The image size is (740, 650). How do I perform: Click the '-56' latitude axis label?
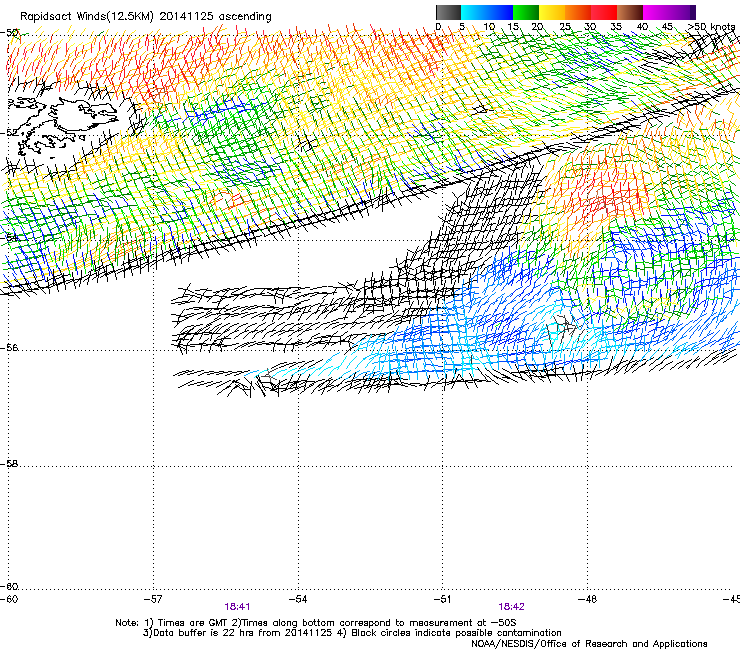click(9, 348)
